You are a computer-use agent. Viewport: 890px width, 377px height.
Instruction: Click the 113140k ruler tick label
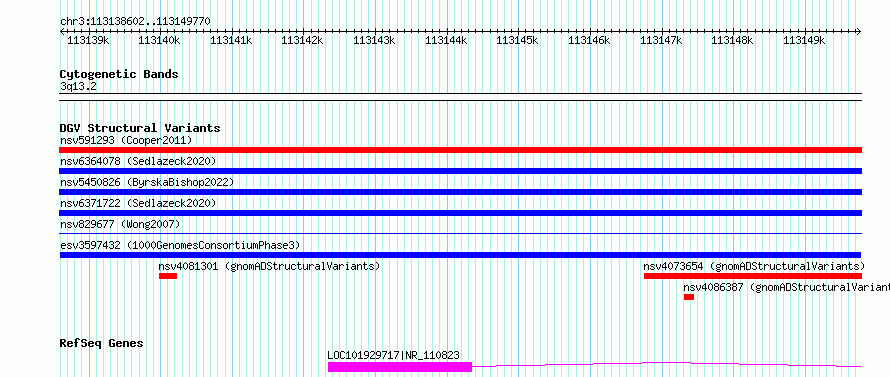click(159, 40)
